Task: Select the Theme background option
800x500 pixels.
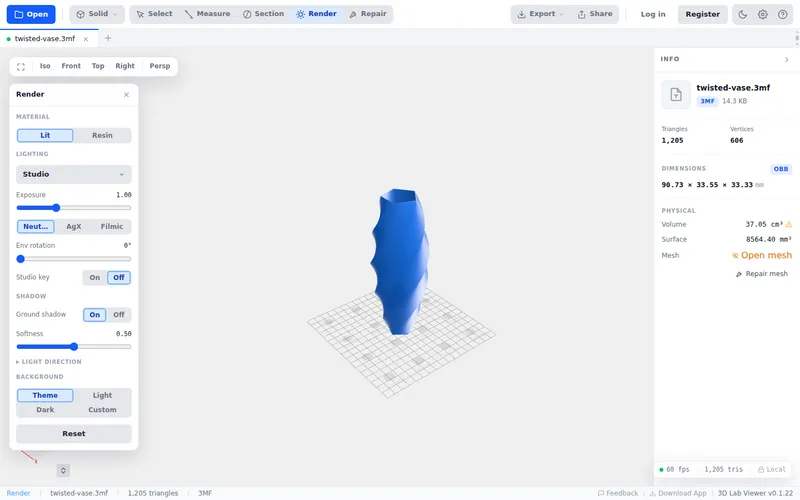Action: (45, 395)
